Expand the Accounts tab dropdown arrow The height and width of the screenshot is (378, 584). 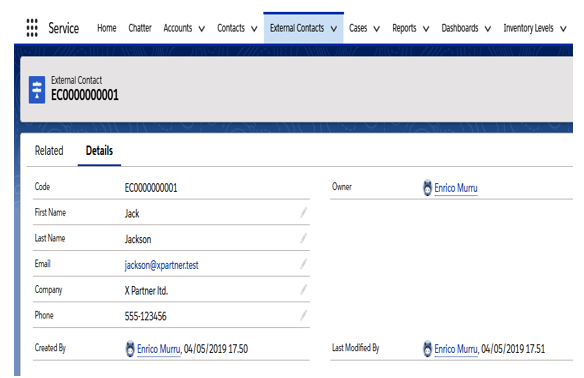pyautogui.click(x=201, y=29)
